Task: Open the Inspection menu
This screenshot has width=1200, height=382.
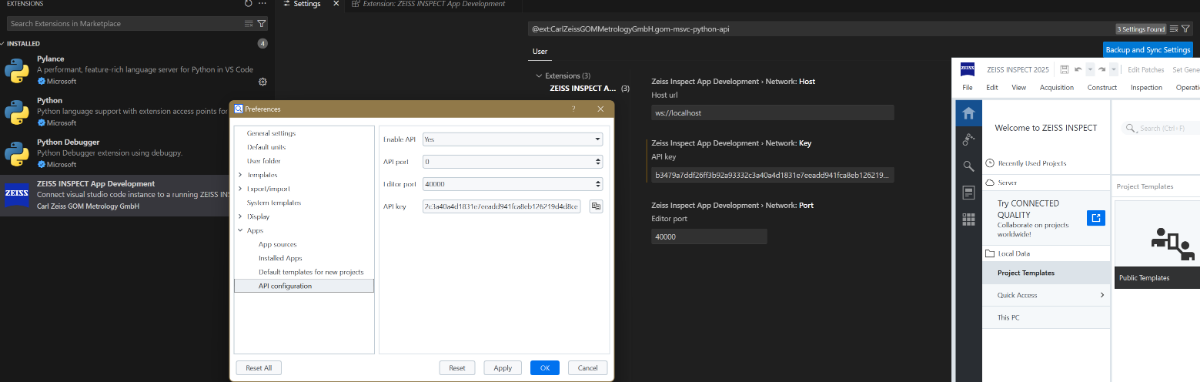Action: pos(1146,87)
